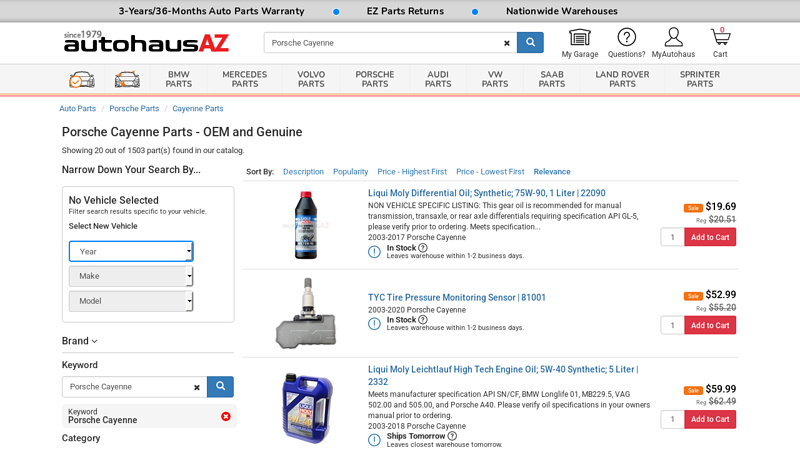Open the Model dropdown

click(131, 301)
